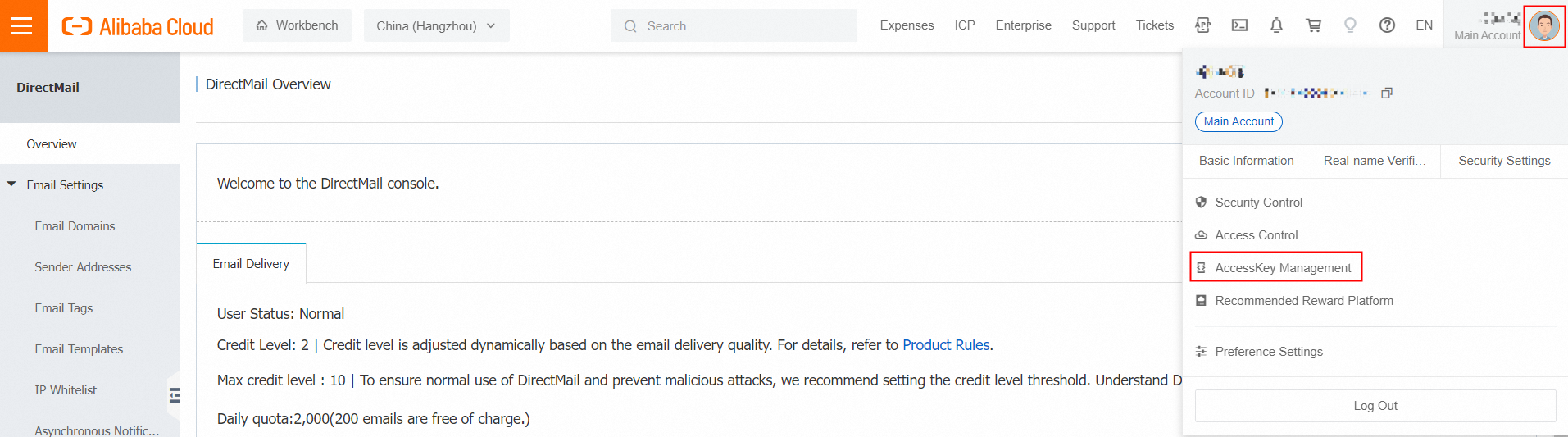Open the Product Rules link

946,345
